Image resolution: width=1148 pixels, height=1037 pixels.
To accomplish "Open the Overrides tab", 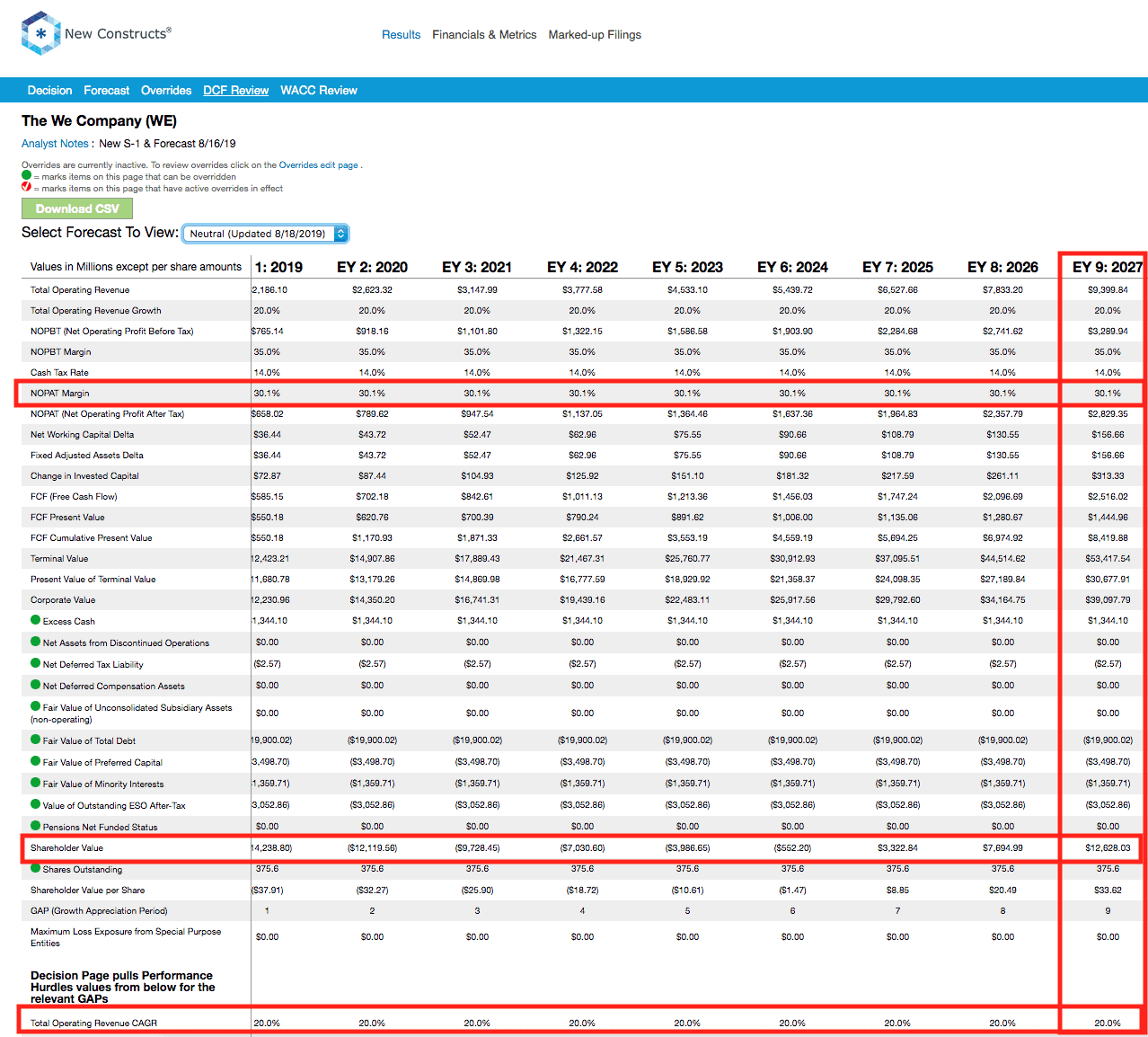I will (x=166, y=90).
